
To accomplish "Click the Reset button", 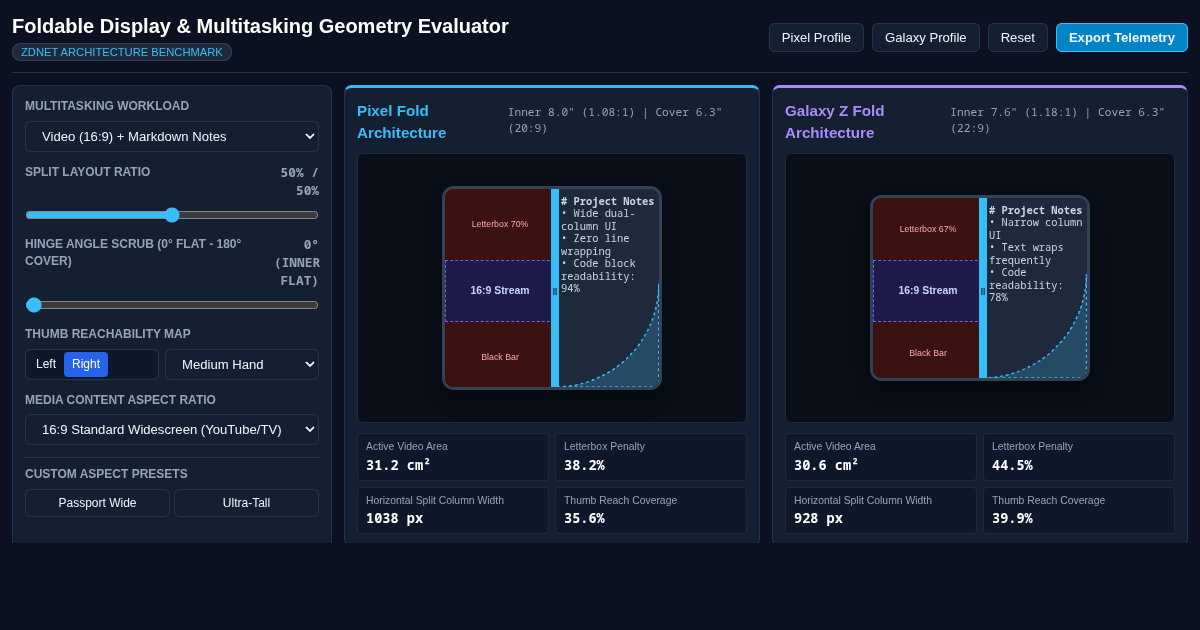I will 1018,38.
